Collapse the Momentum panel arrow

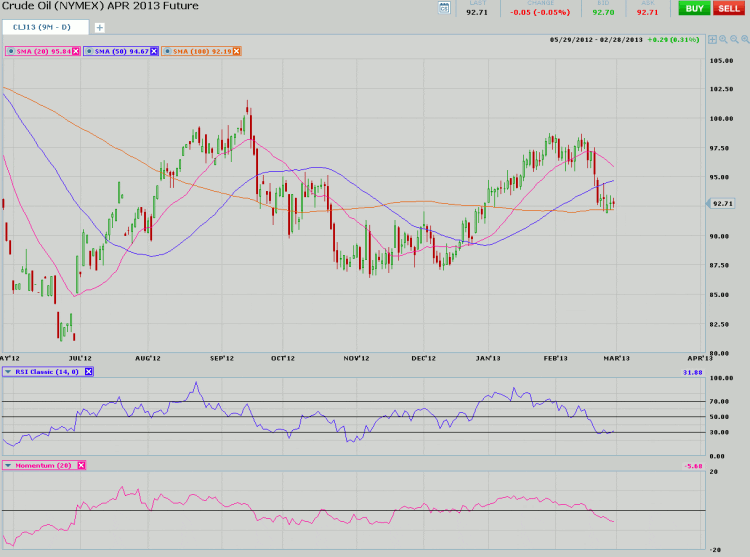click(x=8, y=465)
